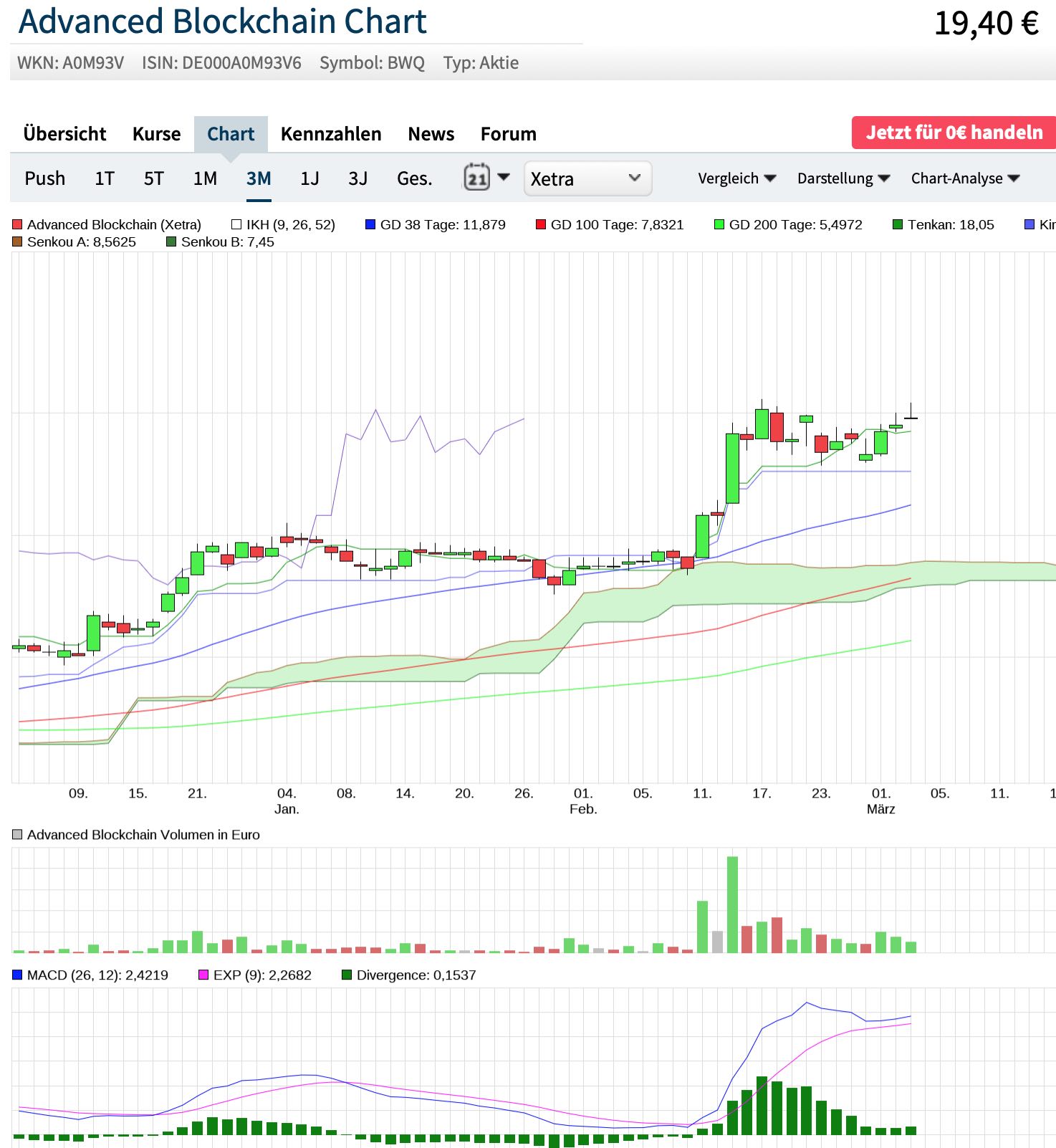Click the Senkou B legend square icon
This screenshot has height=1148, width=1056.
point(171,242)
